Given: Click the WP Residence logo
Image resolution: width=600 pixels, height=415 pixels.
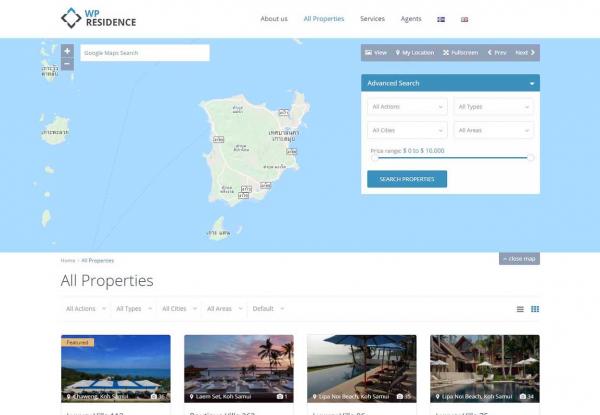Looking at the screenshot, I should 98,18.
